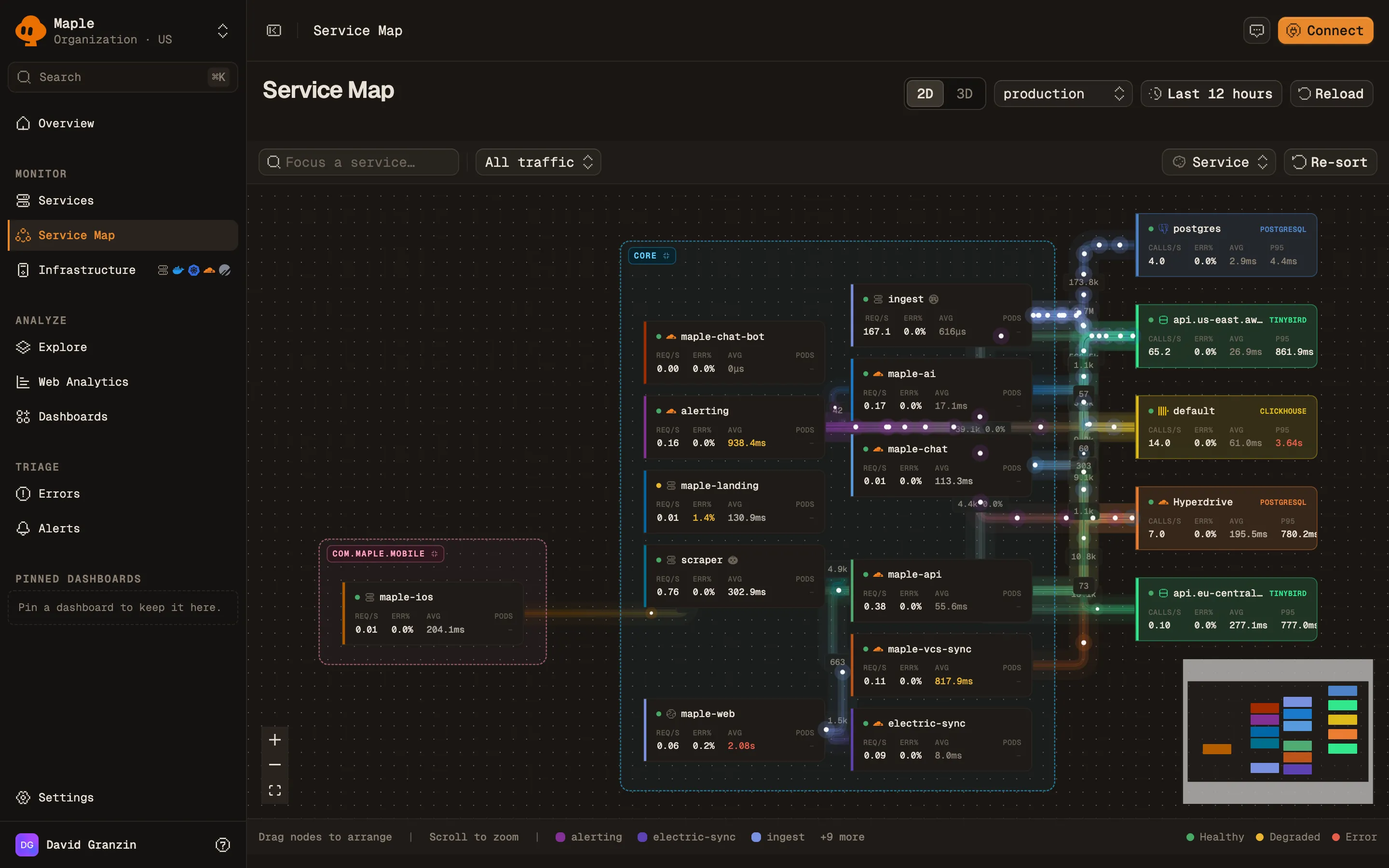1389x868 pixels.
Task: Focus the sidebar Search field
Action: click(123, 77)
